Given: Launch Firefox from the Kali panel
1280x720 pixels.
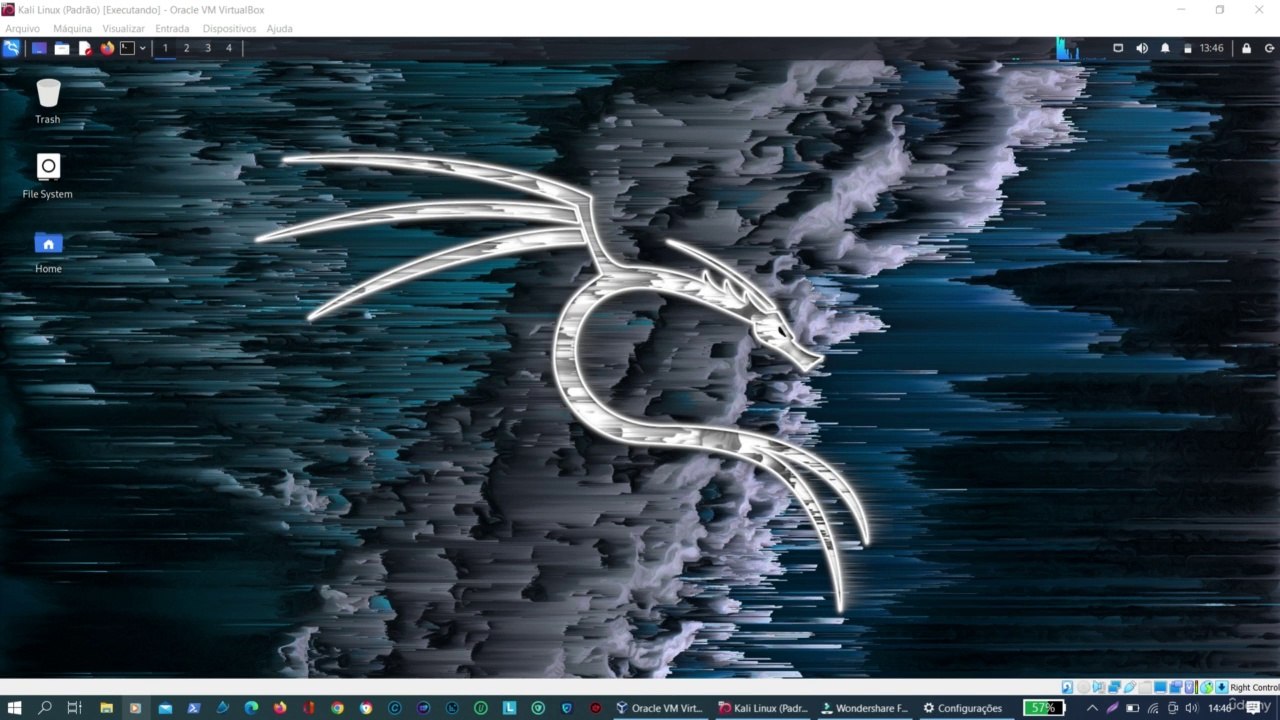Looking at the screenshot, I should [107, 48].
